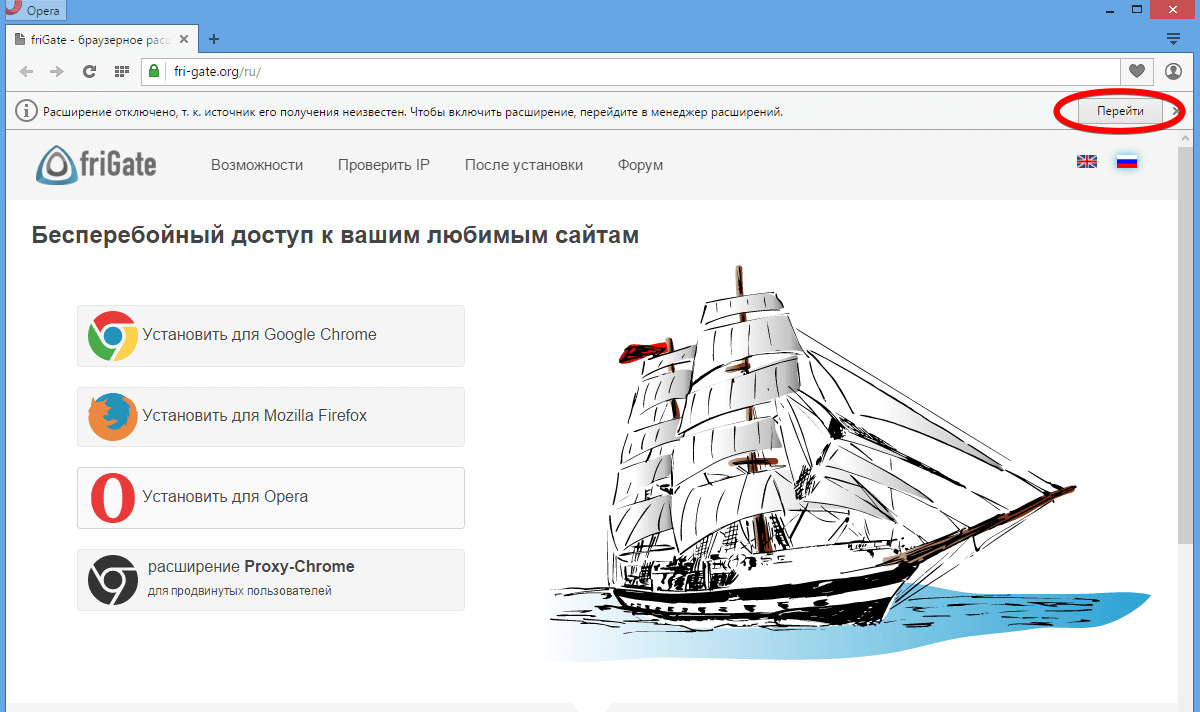Click the Mozilla Firefox logo icon
The image size is (1200, 712).
point(112,417)
